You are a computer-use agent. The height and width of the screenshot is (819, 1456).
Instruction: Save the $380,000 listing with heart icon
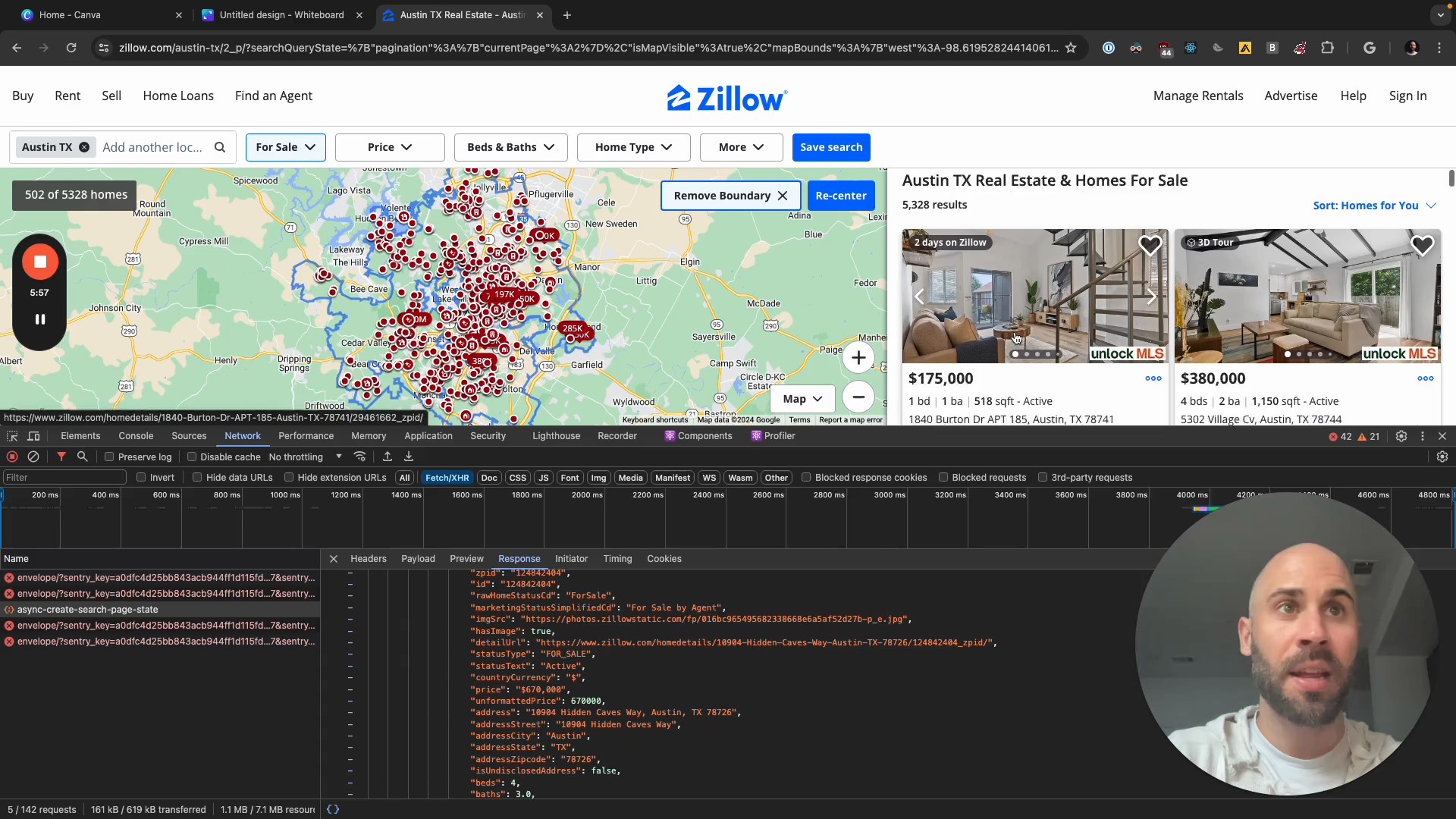(1423, 245)
